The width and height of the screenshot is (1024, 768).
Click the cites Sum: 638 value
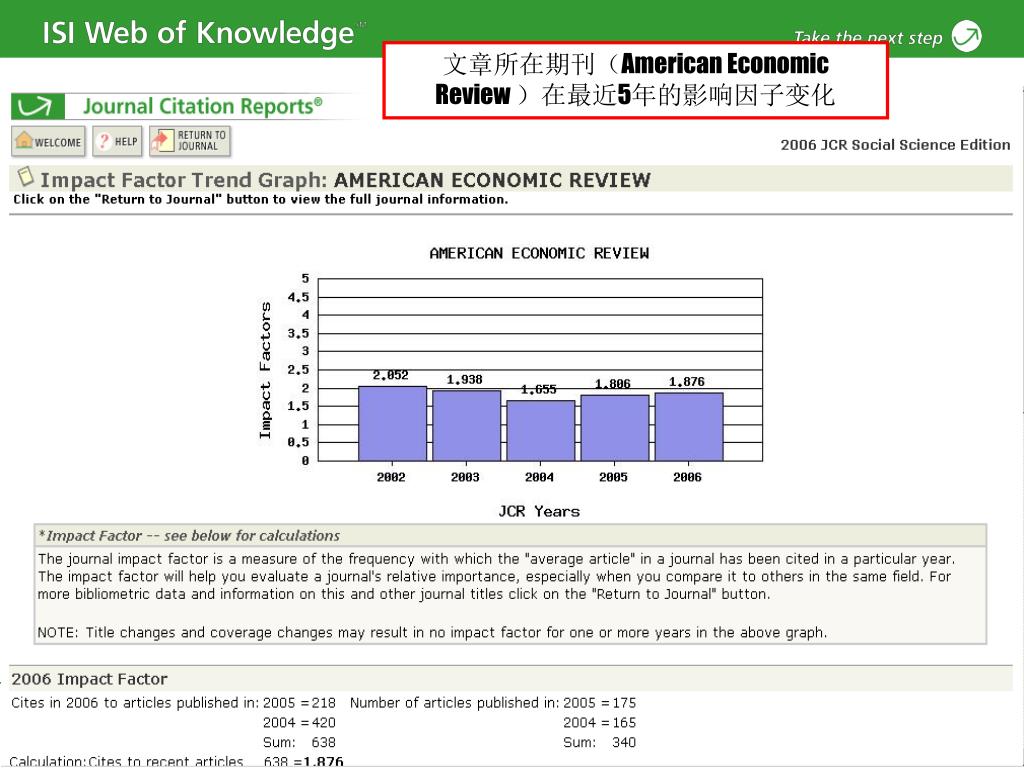pyautogui.click(x=299, y=743)
